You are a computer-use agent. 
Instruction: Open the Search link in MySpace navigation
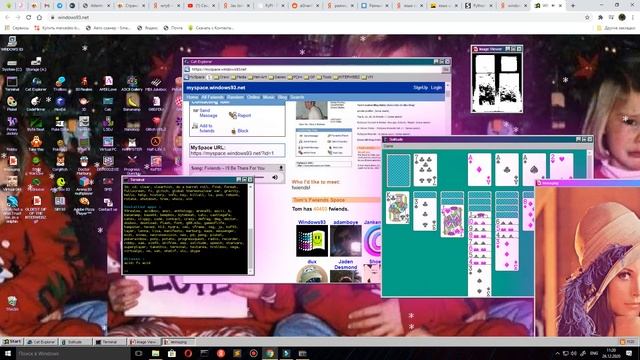pyautogui.click(x=297, y=97)
